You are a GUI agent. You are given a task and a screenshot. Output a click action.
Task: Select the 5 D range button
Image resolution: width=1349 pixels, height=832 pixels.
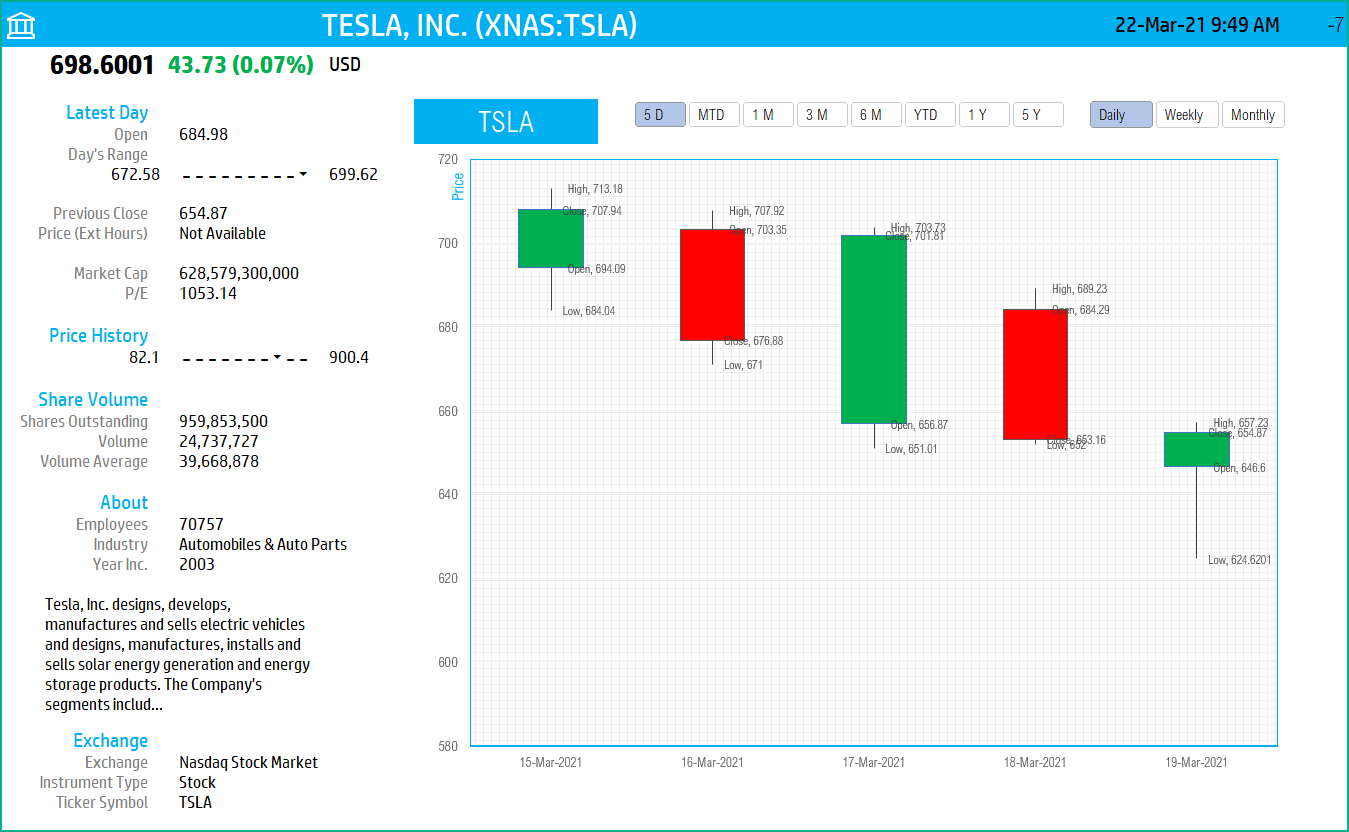tap(660, 115)
